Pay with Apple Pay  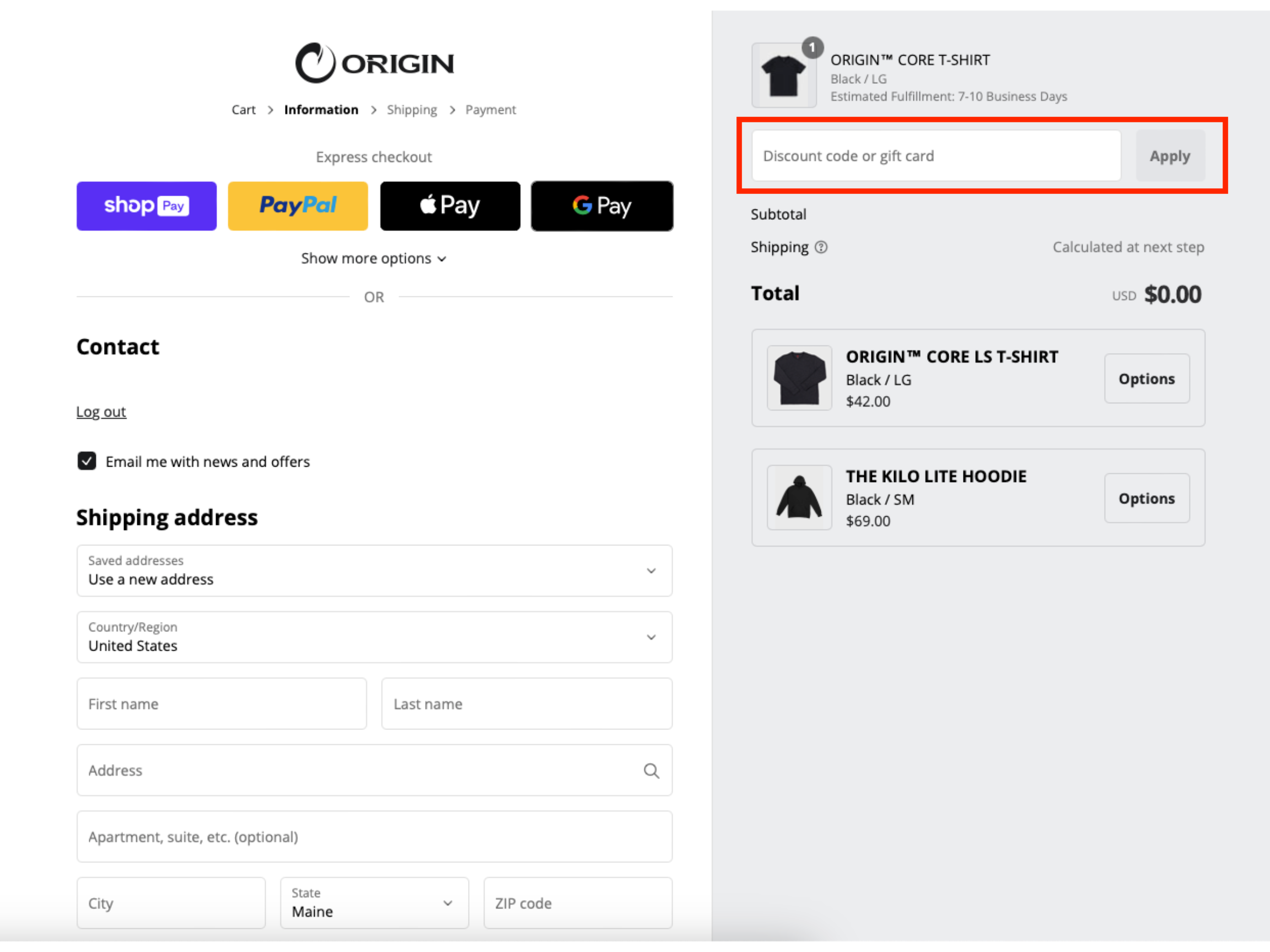450,206
